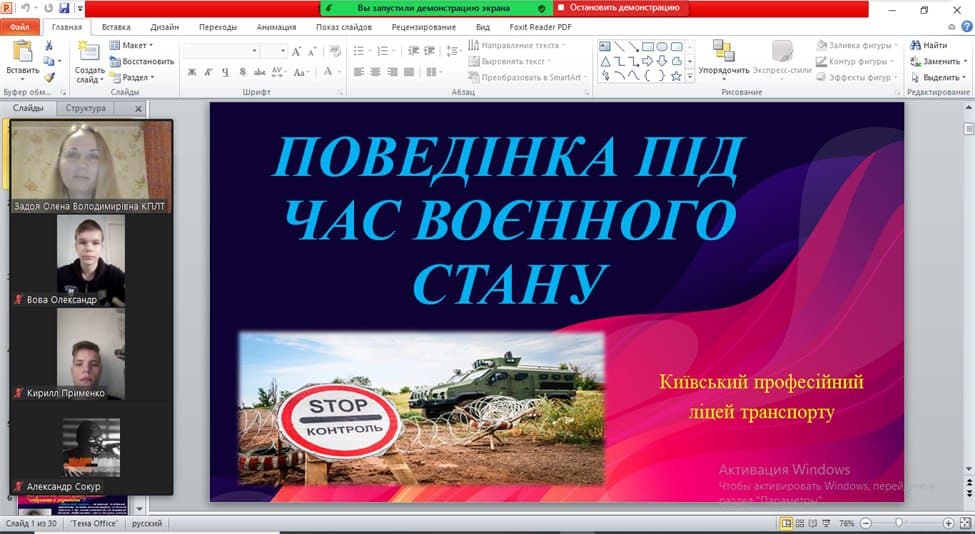Toggle Italic (К) formatting
The height and width of the screenshot is (534, 975).
point(208,72)
